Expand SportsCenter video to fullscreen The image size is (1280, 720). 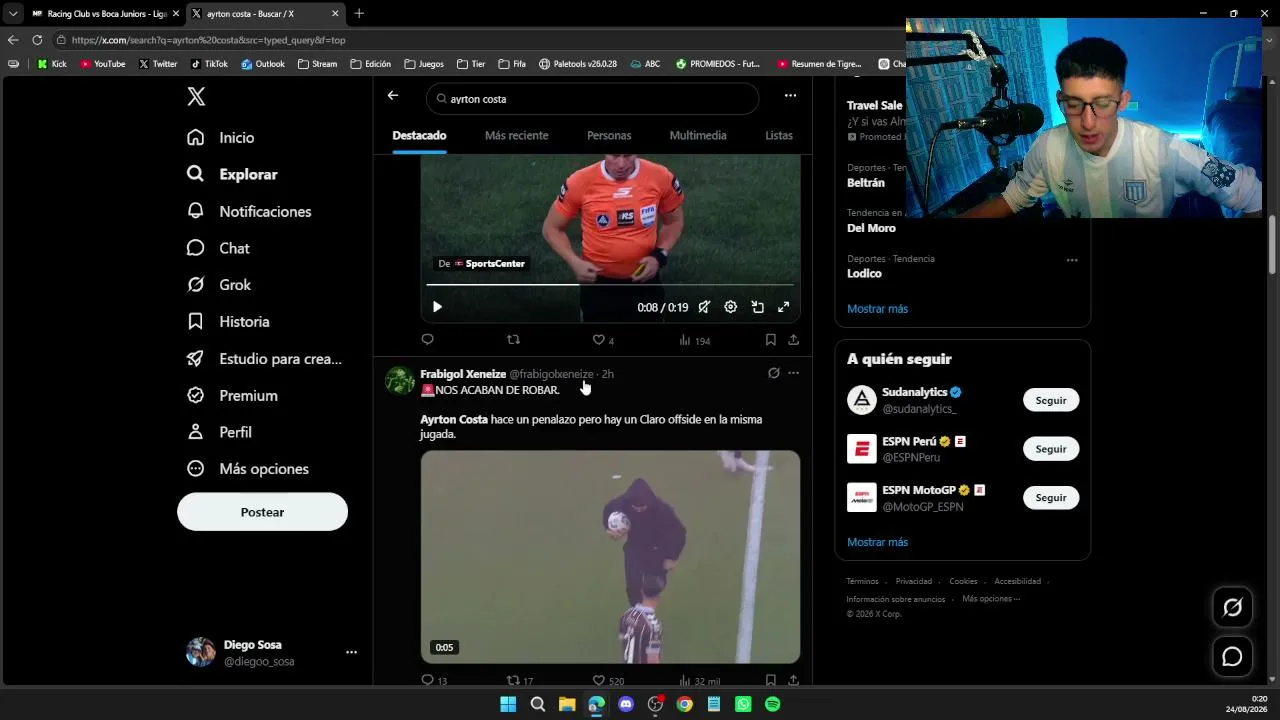784,307
